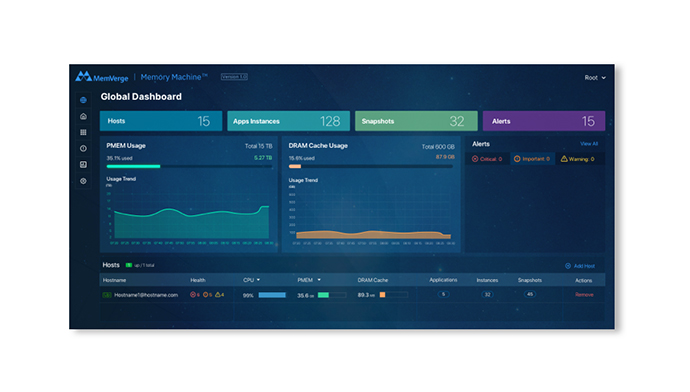Image resolution: width=690 pixels, height=392 pixels.
Task: Open the settings gear sidebar icon
Action: click(83, 181)
